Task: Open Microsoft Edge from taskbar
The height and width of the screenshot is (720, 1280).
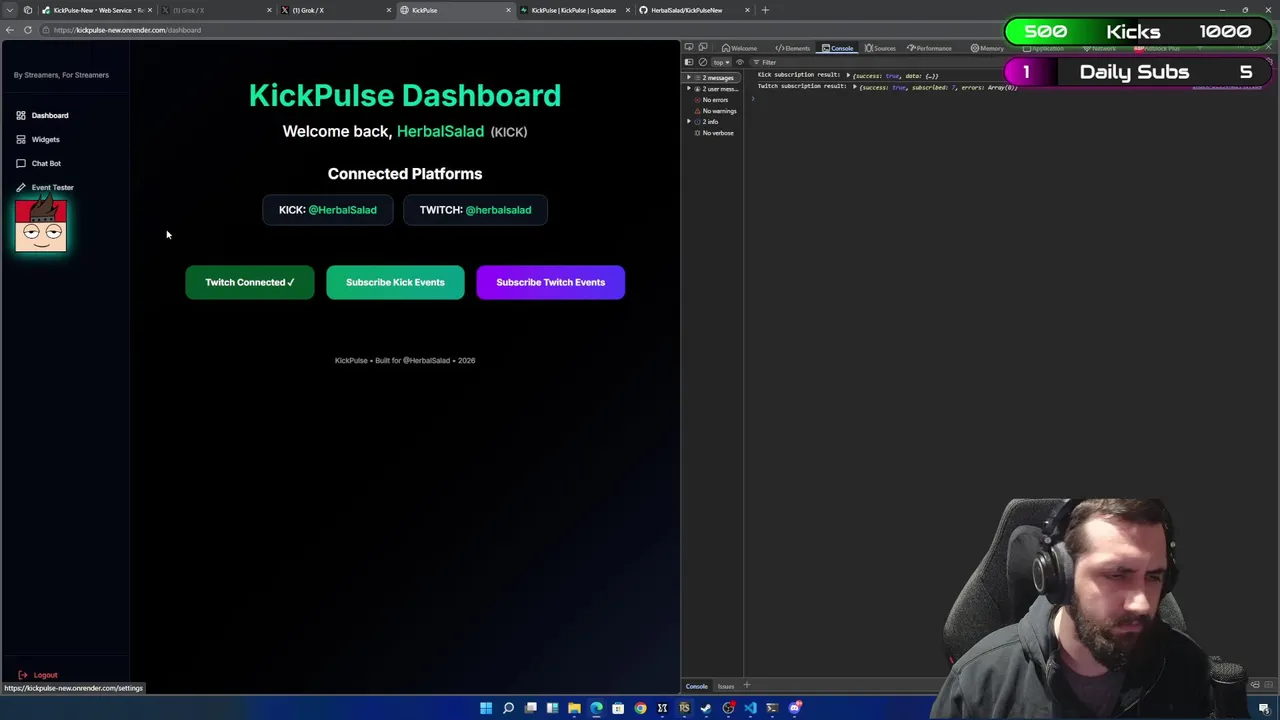Action: 596,708
